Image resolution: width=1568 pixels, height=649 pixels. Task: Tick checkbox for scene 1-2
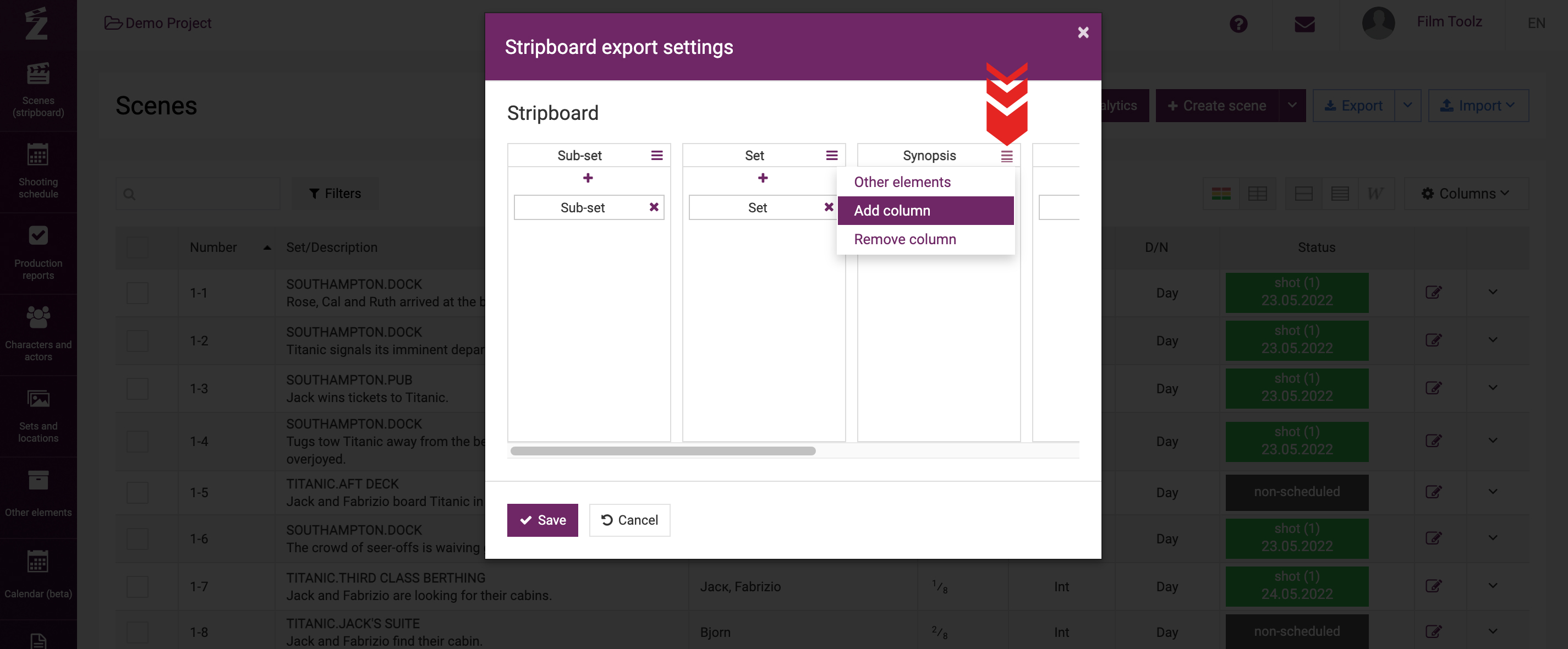click(138, 340)
